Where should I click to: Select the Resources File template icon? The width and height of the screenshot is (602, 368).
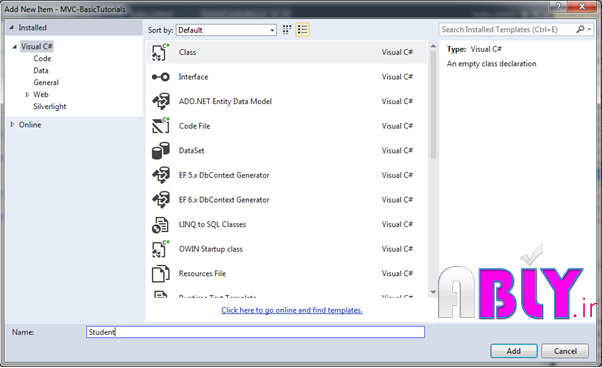tap(160, 274)
